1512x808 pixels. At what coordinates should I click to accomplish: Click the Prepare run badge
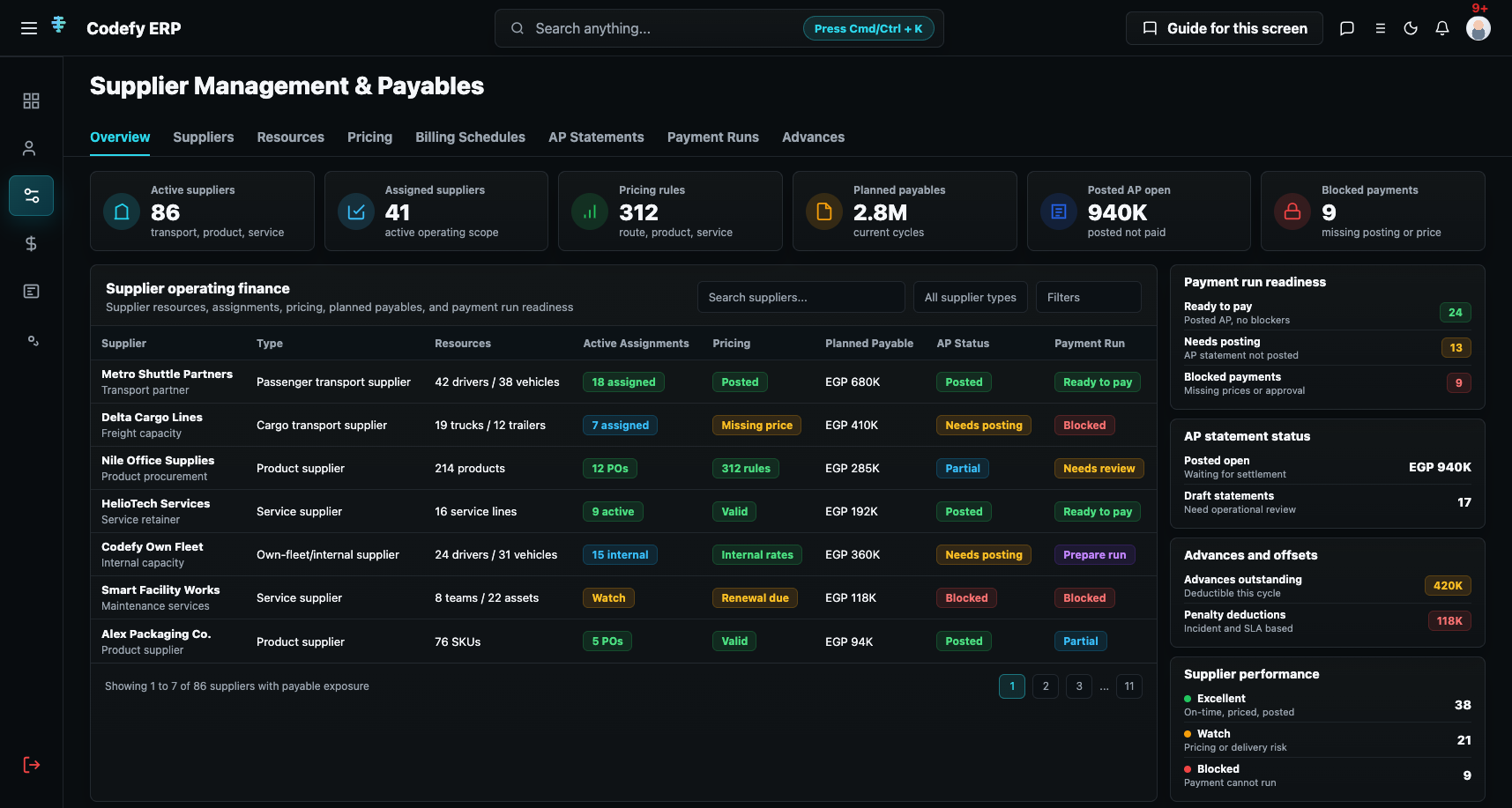[1094, 554]
